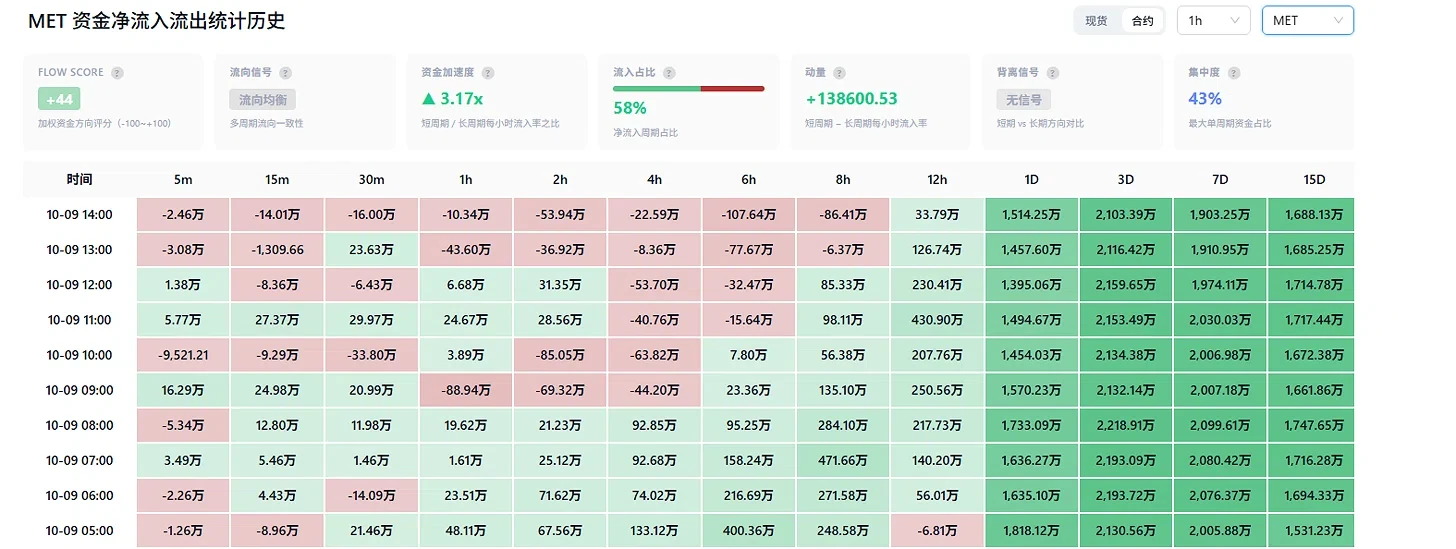
Task: Click the 43% concentration value
Action: pos(1205,99)
